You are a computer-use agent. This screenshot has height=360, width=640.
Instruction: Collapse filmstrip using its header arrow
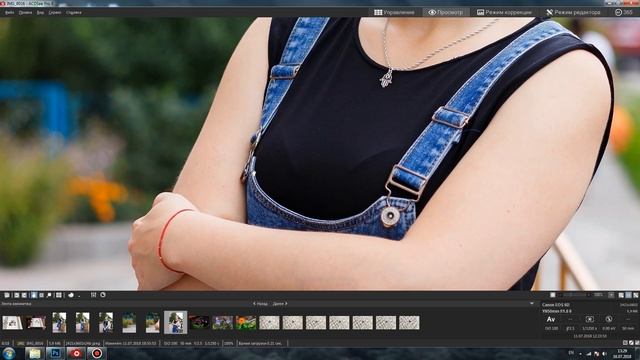point(531,304)
